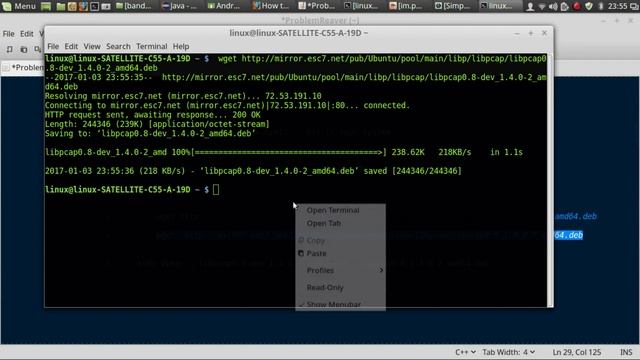Viewport: 640px width, 360px height.
Task: Click the terminal prompt cursor block
Action: (x=216, y=189)
